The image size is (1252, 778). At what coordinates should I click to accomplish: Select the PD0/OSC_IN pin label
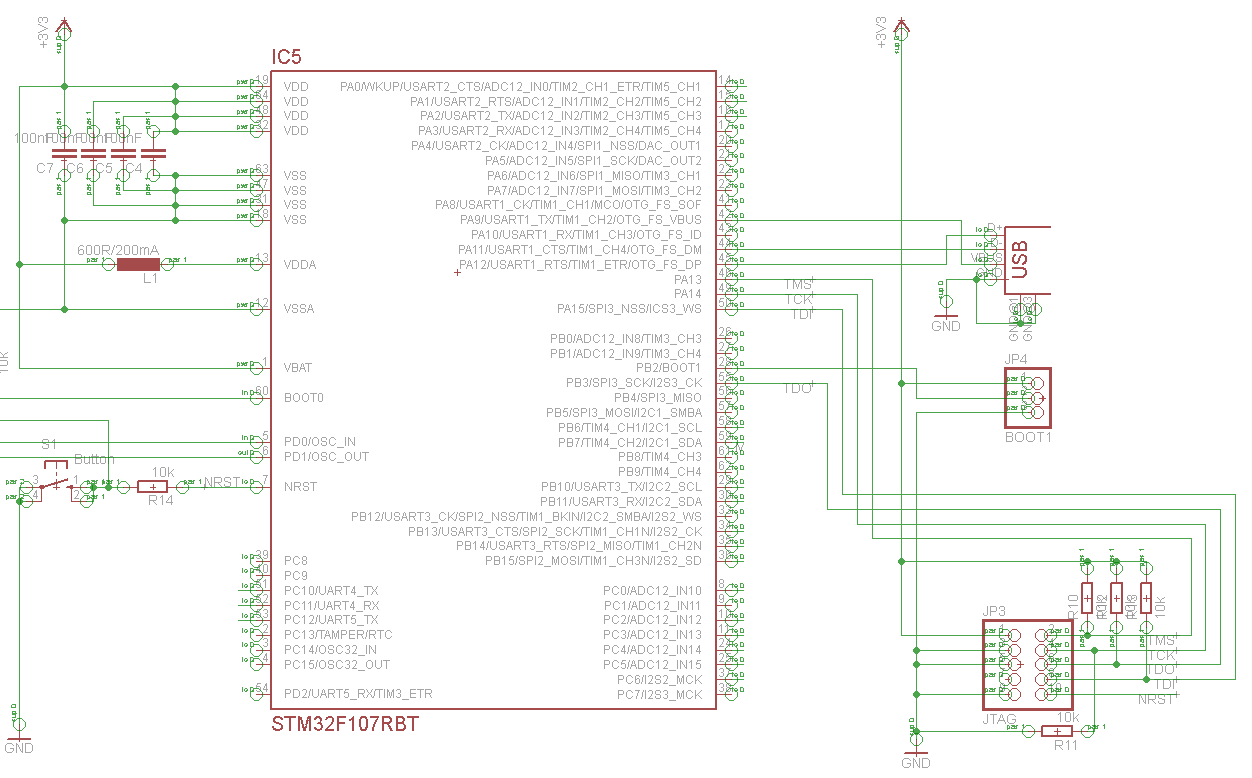[319, 442]
